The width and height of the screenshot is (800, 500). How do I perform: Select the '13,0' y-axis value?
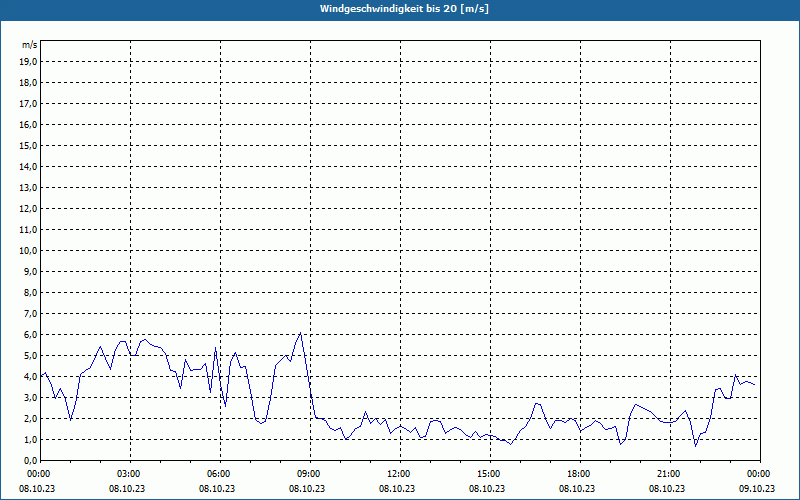tap(28, 187)
